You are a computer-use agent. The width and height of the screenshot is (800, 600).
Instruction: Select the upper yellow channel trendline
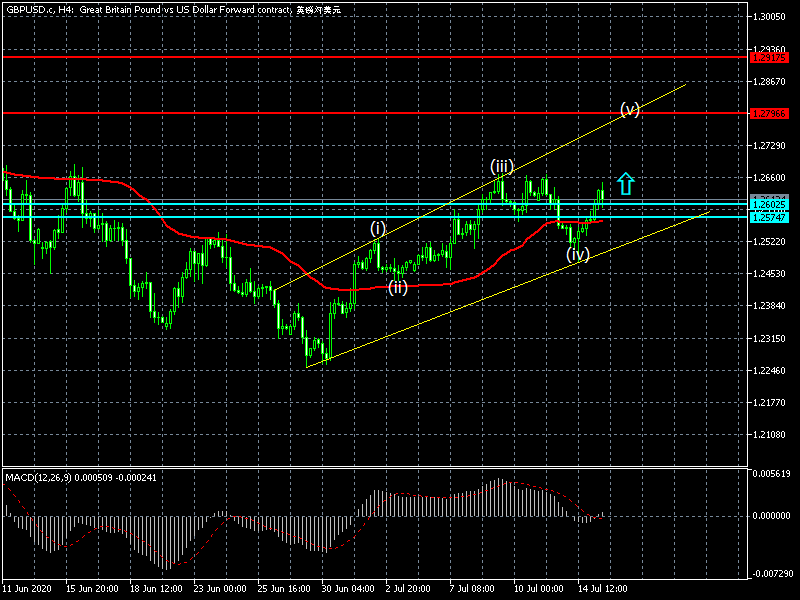(x=480, y=187)
